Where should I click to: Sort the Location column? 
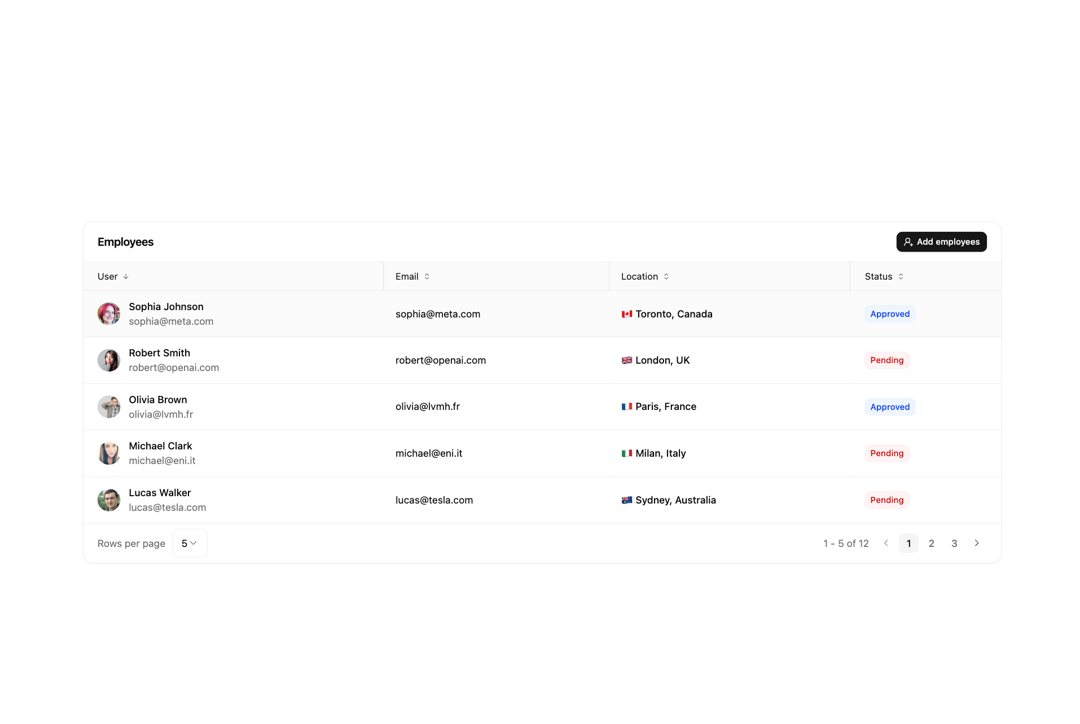(x=666, y=277)
